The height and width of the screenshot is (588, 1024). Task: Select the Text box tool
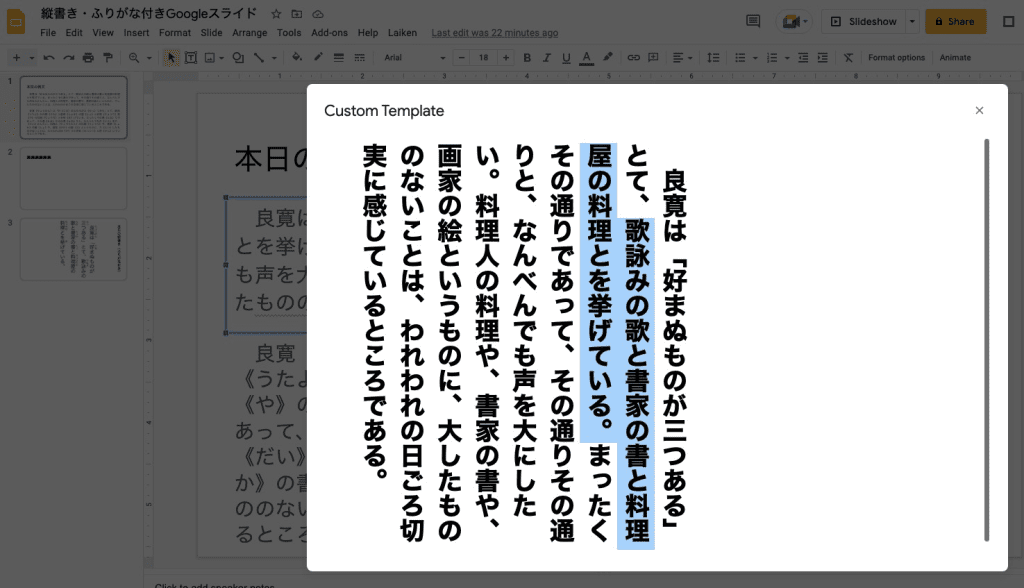191,58
